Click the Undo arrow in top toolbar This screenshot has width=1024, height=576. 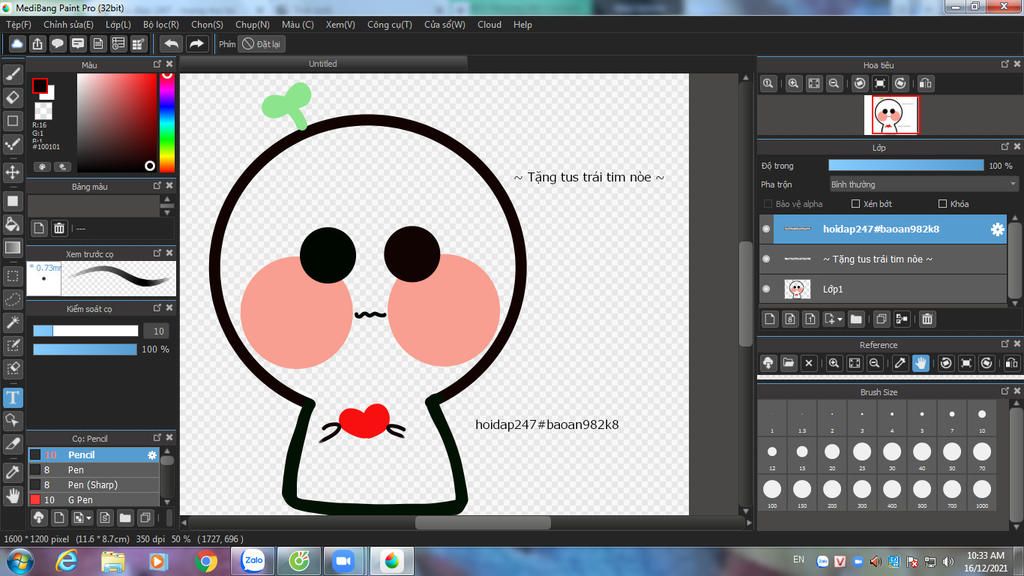pyautogui.click(x=171, y=44)
